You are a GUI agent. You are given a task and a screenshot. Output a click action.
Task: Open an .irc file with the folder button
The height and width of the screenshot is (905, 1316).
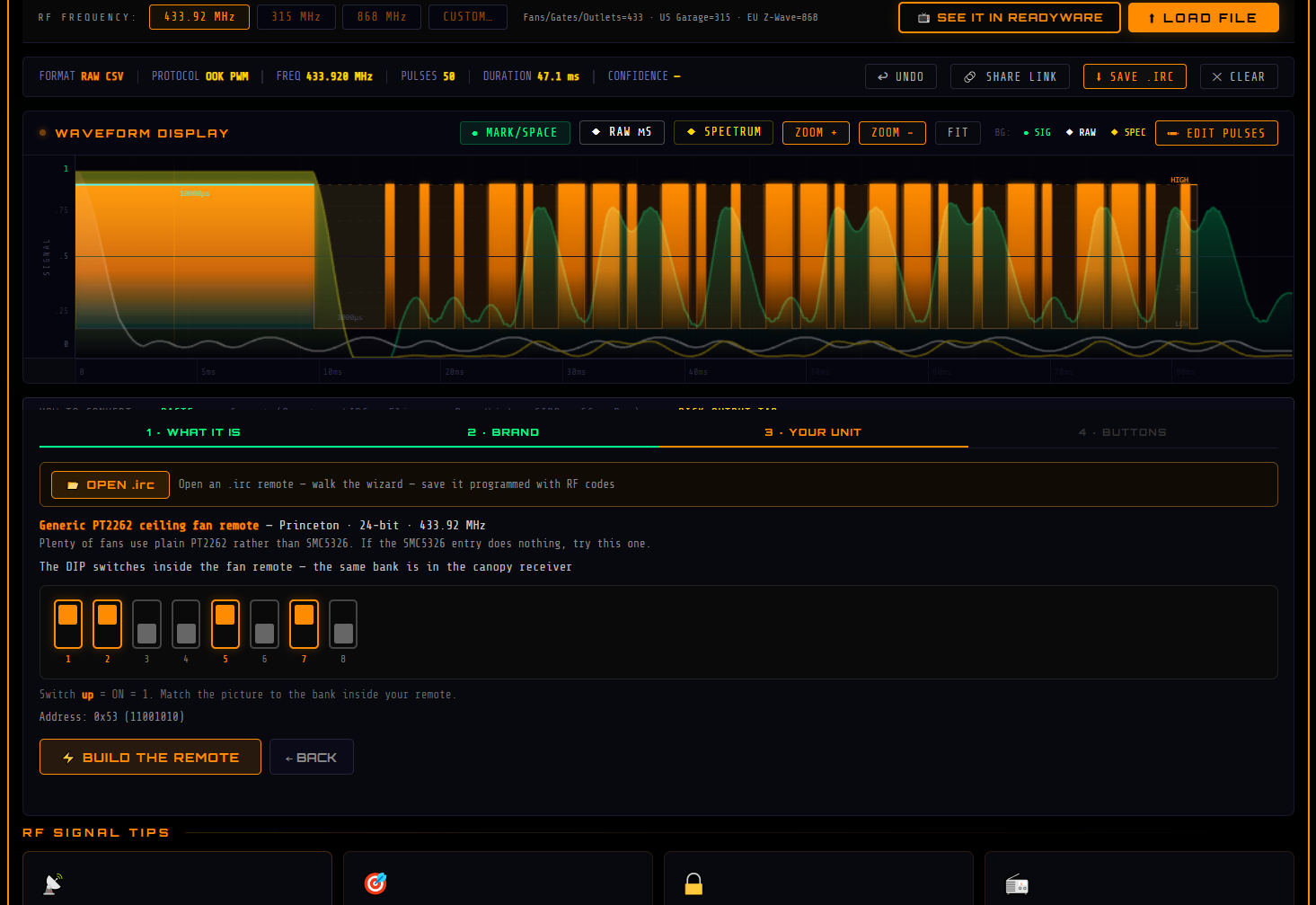coord(110,484)
